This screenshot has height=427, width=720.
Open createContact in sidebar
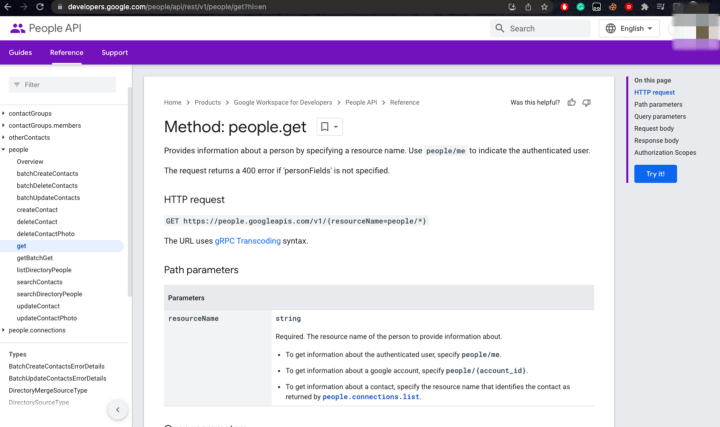pos(37,209)
